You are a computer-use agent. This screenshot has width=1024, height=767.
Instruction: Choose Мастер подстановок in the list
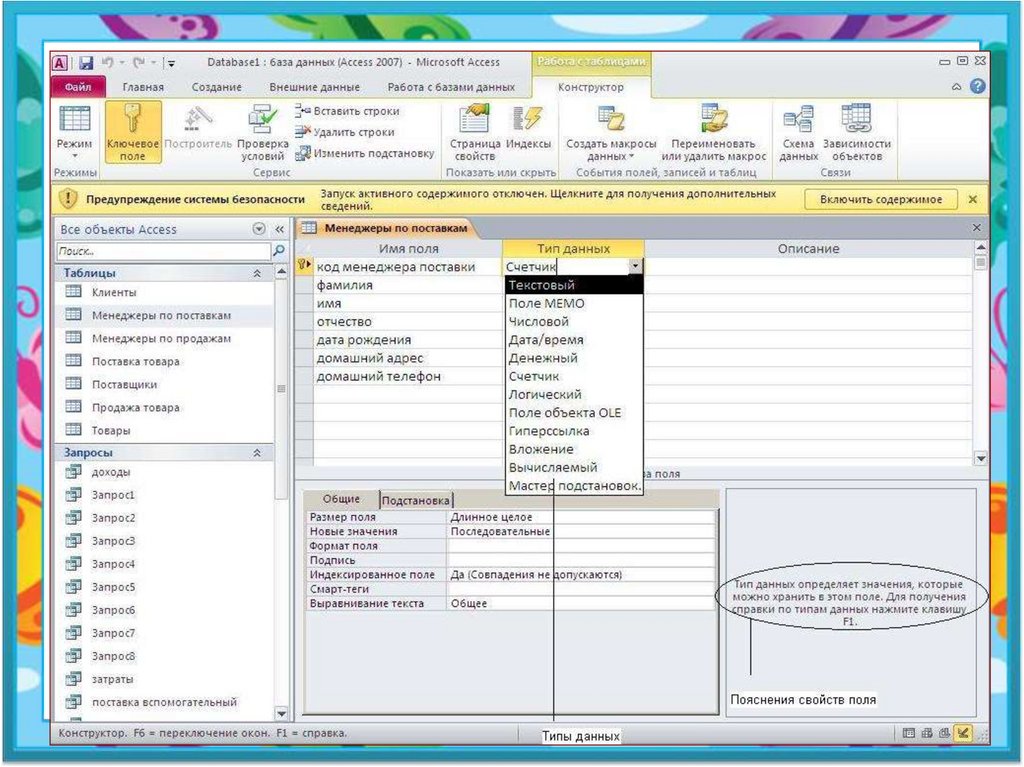(x=574, y=485)
